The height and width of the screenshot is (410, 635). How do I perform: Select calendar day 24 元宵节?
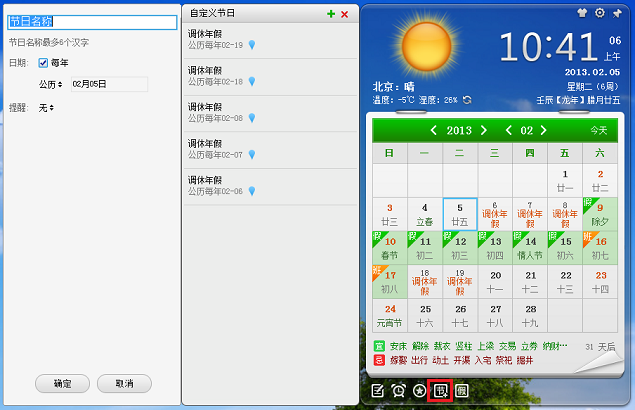pos(390,316)
